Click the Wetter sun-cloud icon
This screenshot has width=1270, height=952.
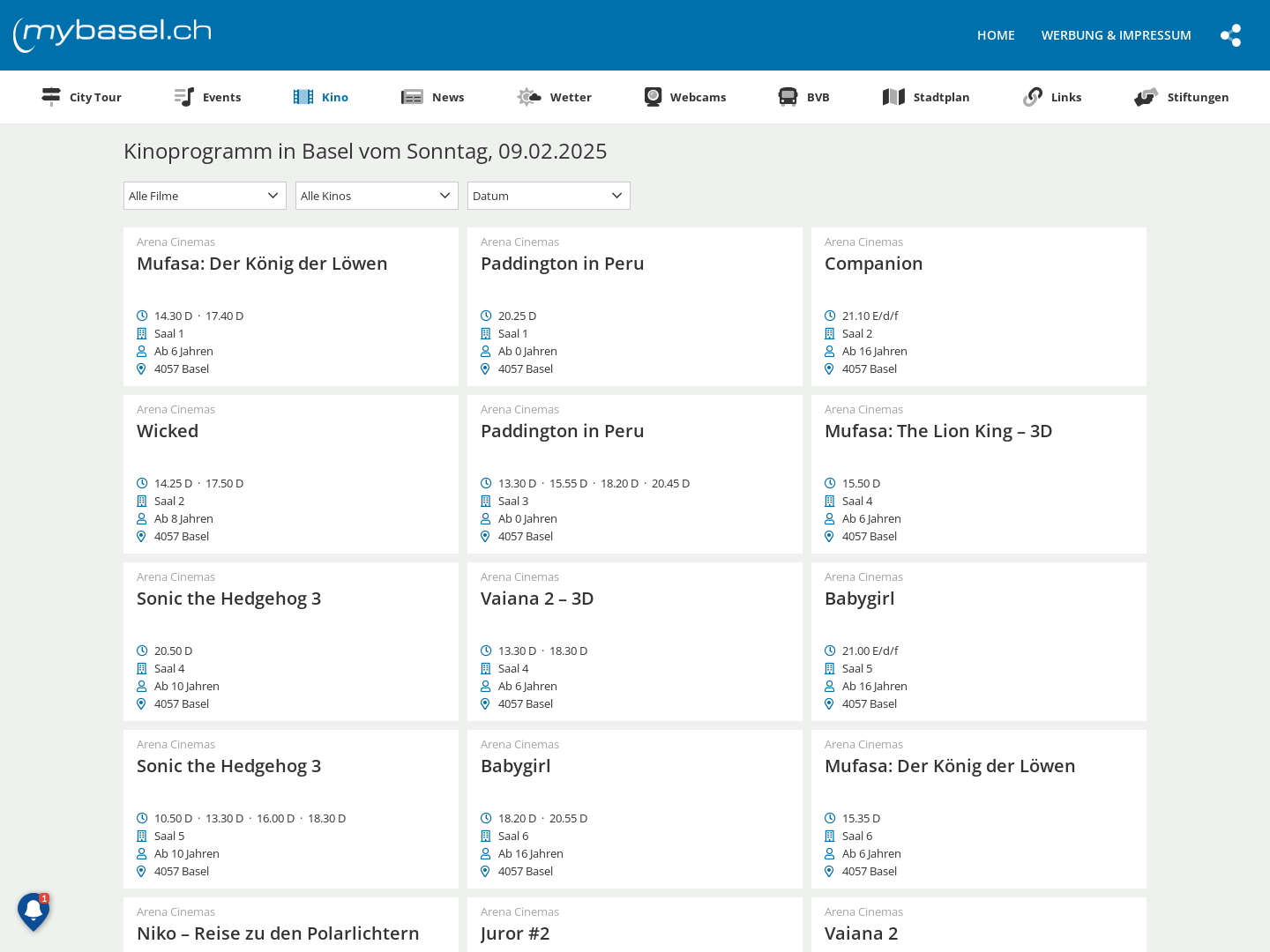(x=529, y=97)
